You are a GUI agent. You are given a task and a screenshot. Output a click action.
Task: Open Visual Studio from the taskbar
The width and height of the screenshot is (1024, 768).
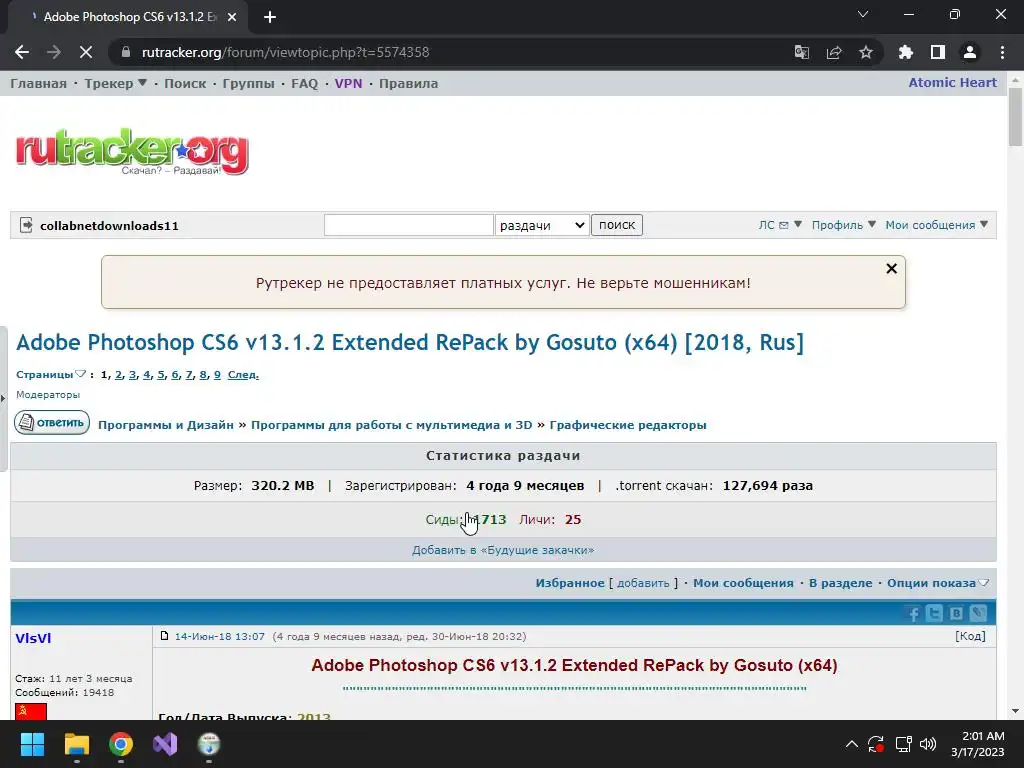pyautogui.click(x=165, y=744)
